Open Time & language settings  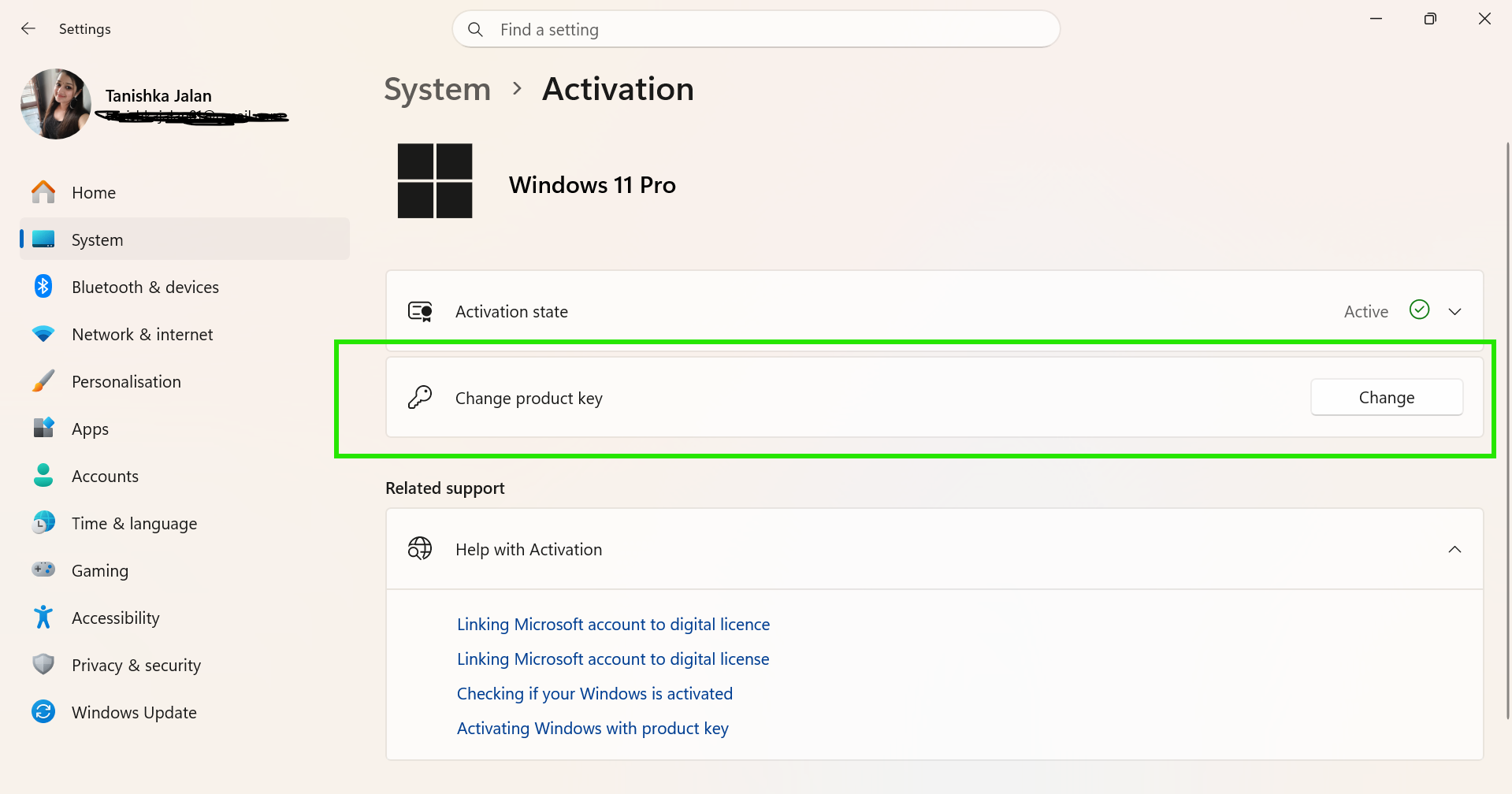184,523
